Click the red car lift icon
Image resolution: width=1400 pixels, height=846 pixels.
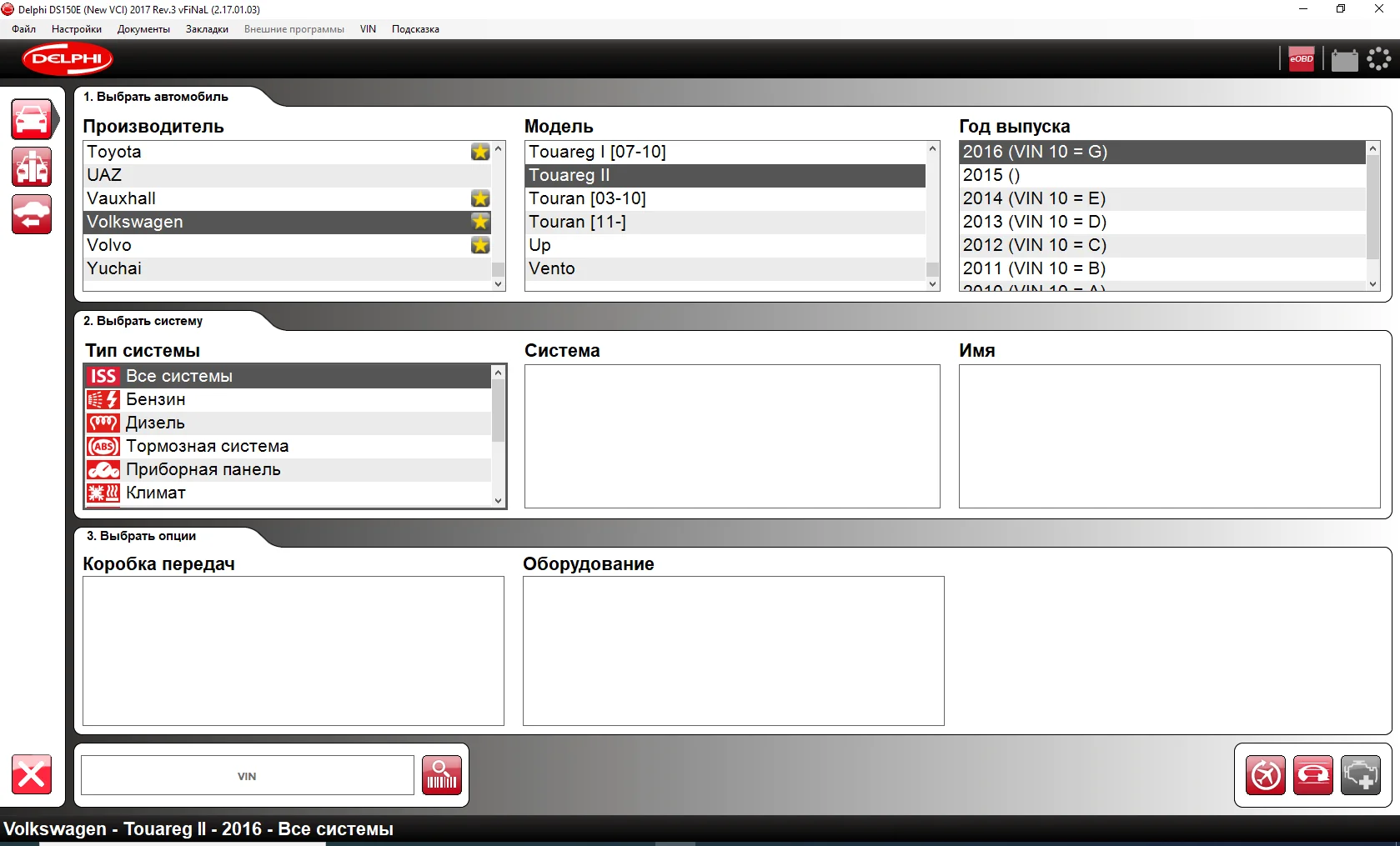1313,775
